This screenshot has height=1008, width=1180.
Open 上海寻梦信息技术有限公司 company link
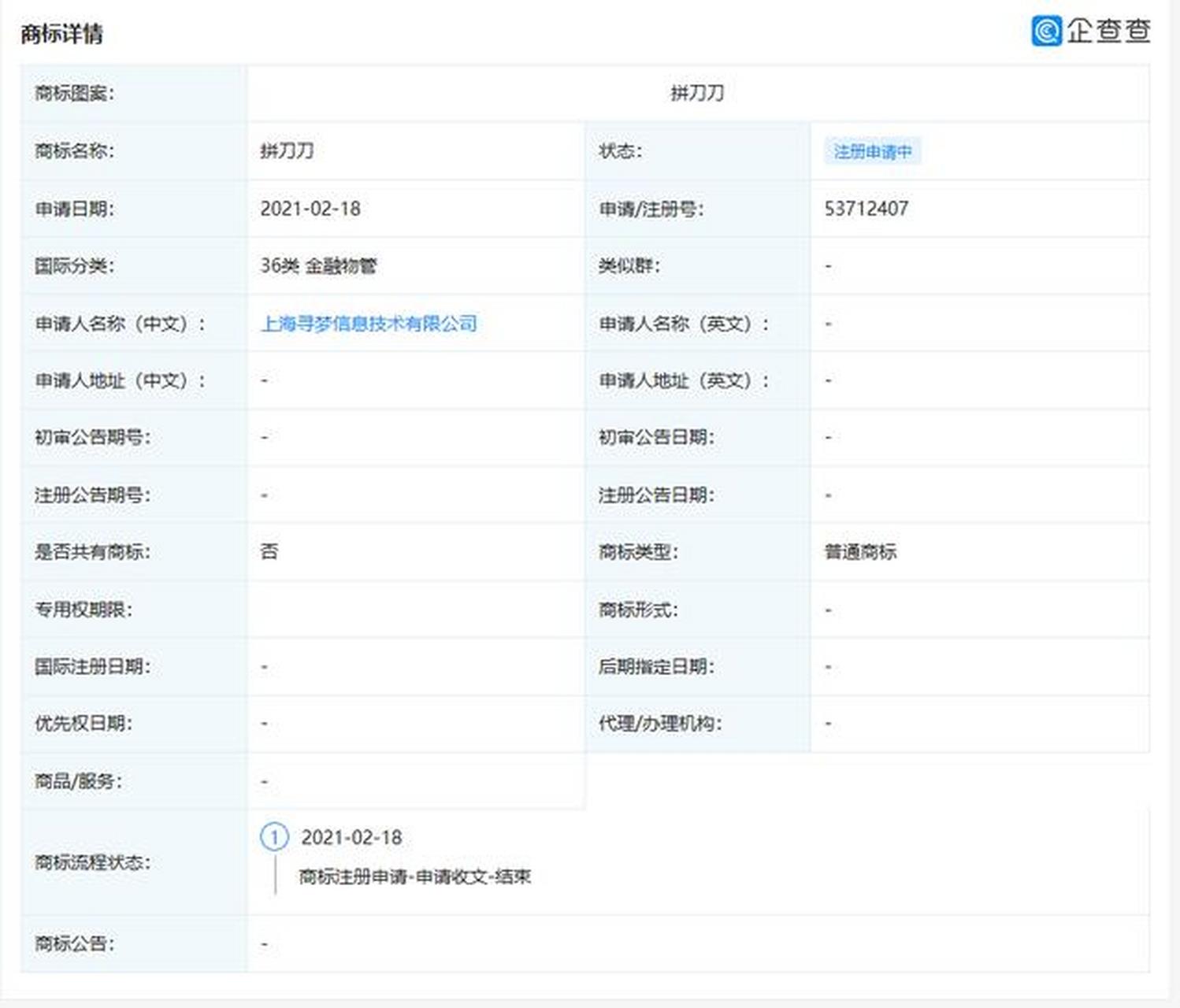[370, 323]
